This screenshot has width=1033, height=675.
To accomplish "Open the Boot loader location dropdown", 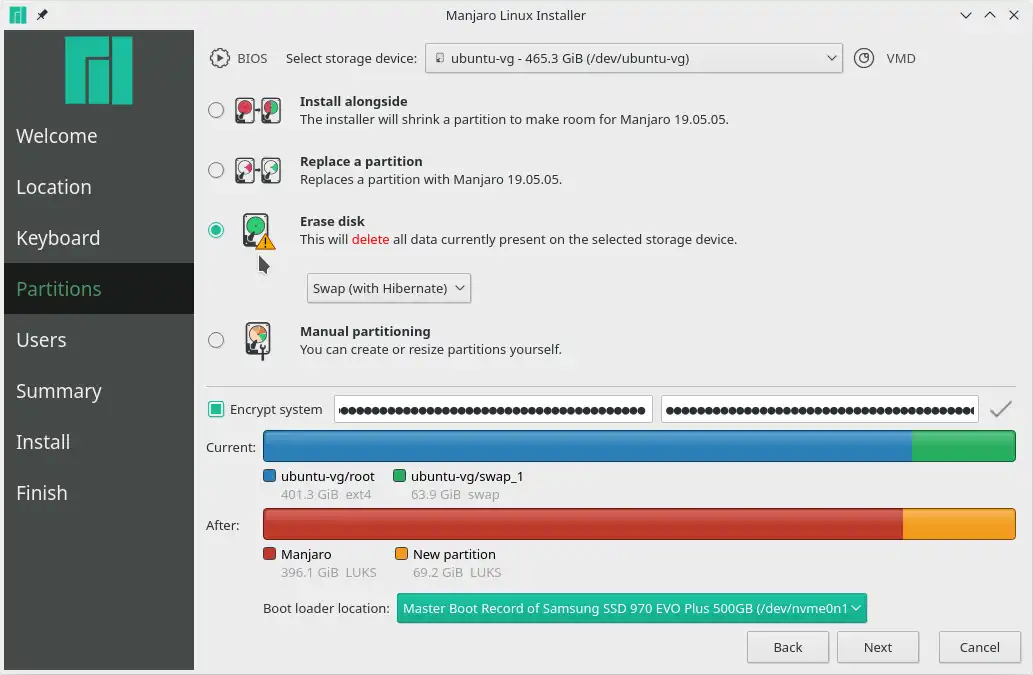I will [632, 608].
